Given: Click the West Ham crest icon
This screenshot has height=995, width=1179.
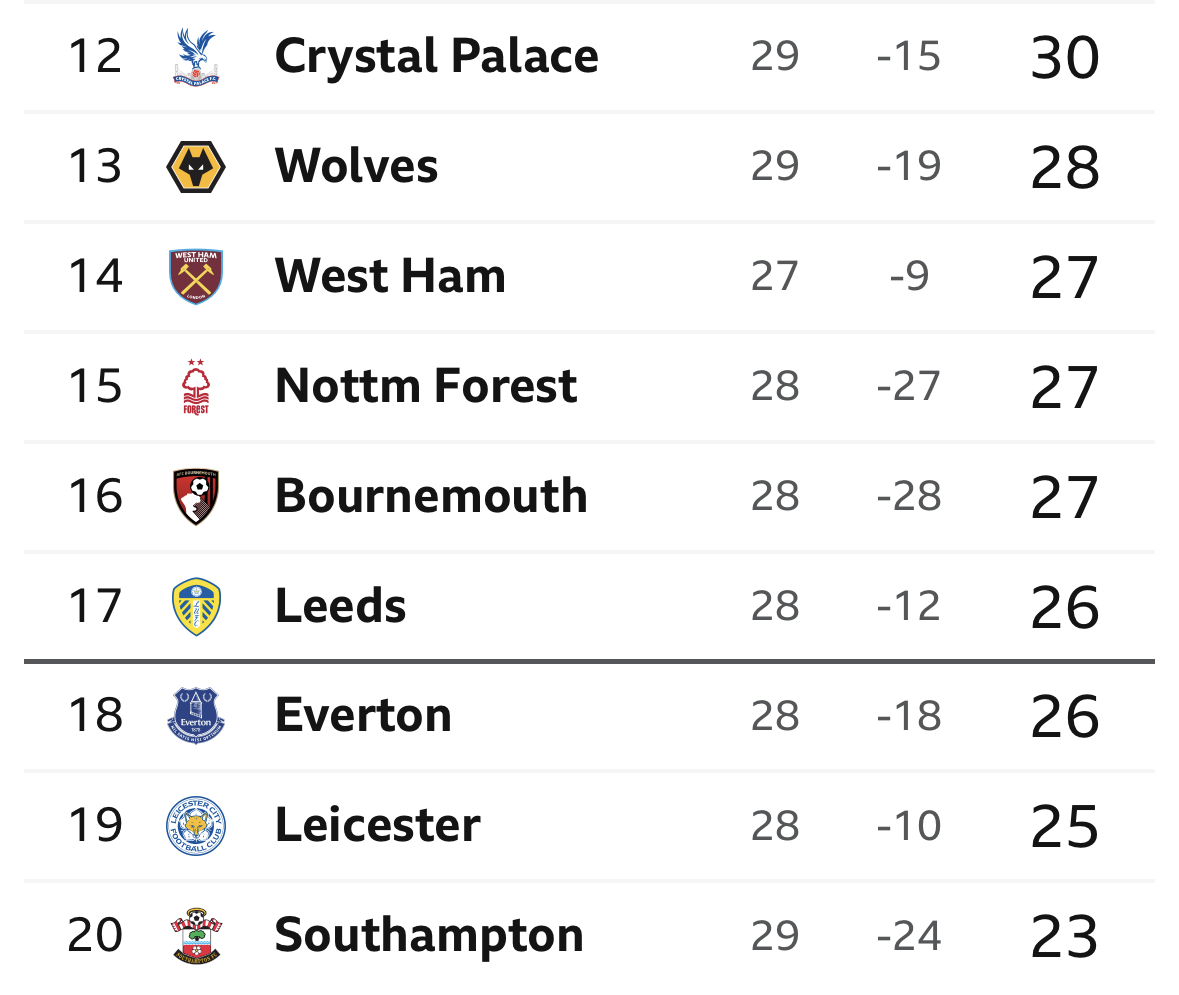Looking at the screenshot, I should pyautogui.click(x=195, y=276).
